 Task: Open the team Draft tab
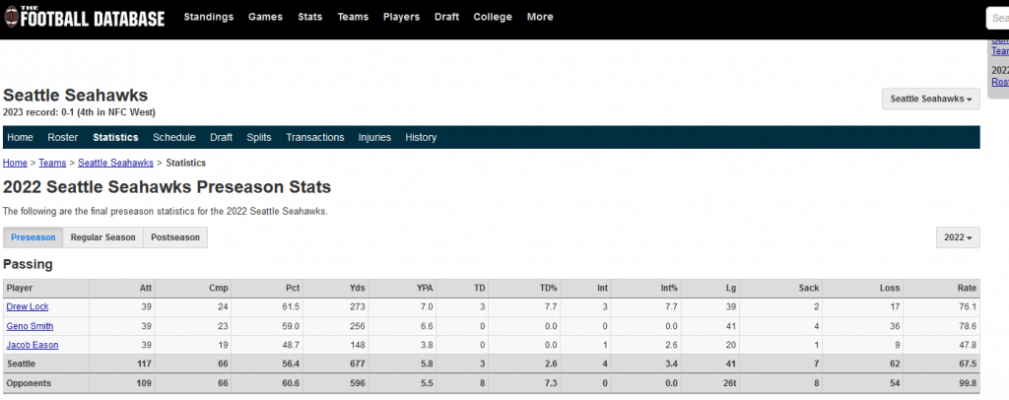(221, 137)
